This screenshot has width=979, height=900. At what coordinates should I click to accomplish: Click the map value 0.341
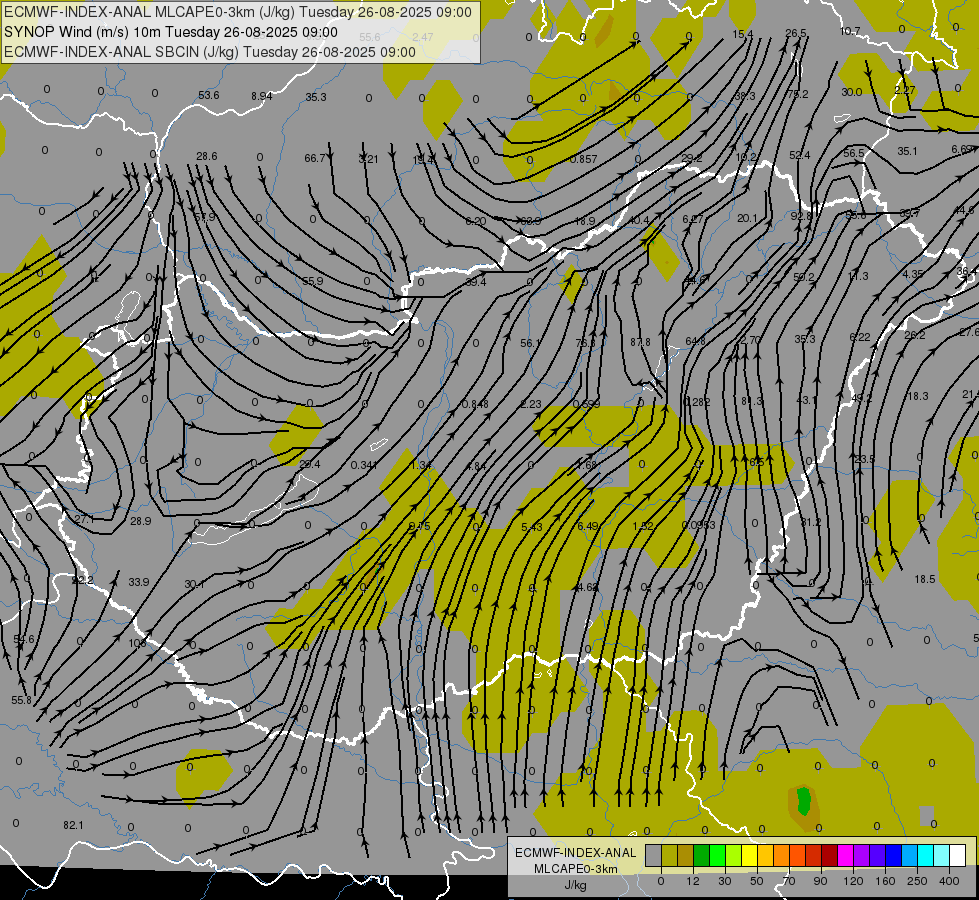pyautogui.click(x=364, y=465)
